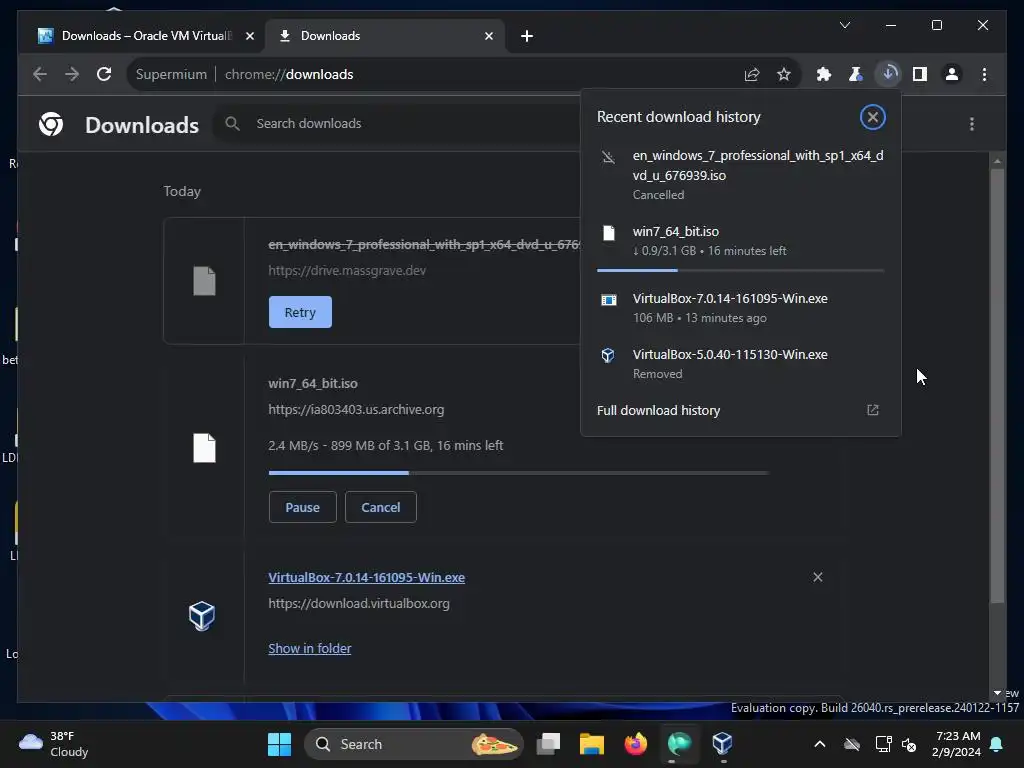Viewport: 1024px width, 768px height.
Task: Click the cancelled ISO file icon
Action: click(204, 281)
